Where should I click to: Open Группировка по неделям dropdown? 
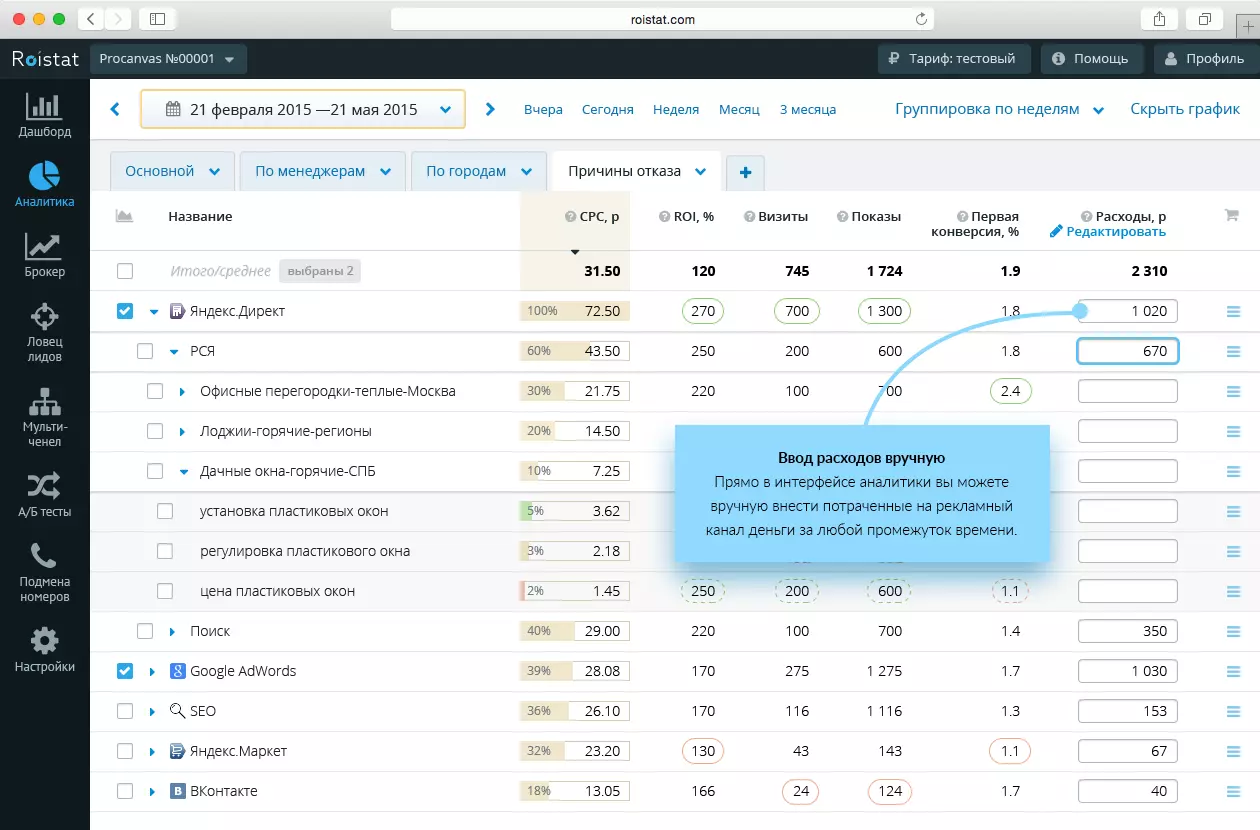(999, 109)
